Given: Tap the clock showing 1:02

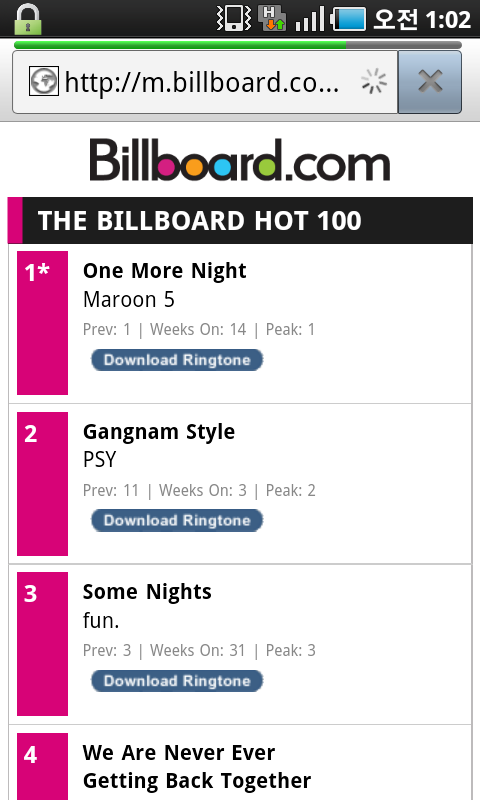Looking at the screenshot, I should 448,19.
